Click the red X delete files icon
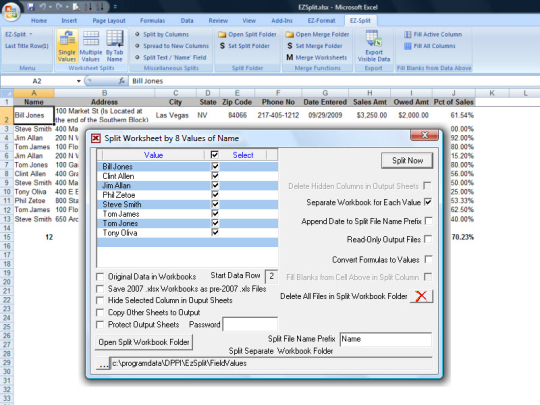The width and height of the screenshot is (540, 405). (x=421, y=296)
